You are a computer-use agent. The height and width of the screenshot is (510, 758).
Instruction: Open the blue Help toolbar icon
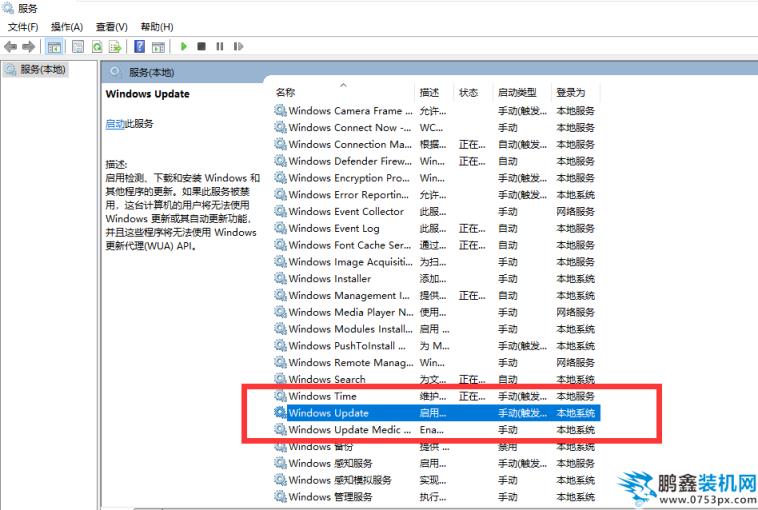pos(140,46)
